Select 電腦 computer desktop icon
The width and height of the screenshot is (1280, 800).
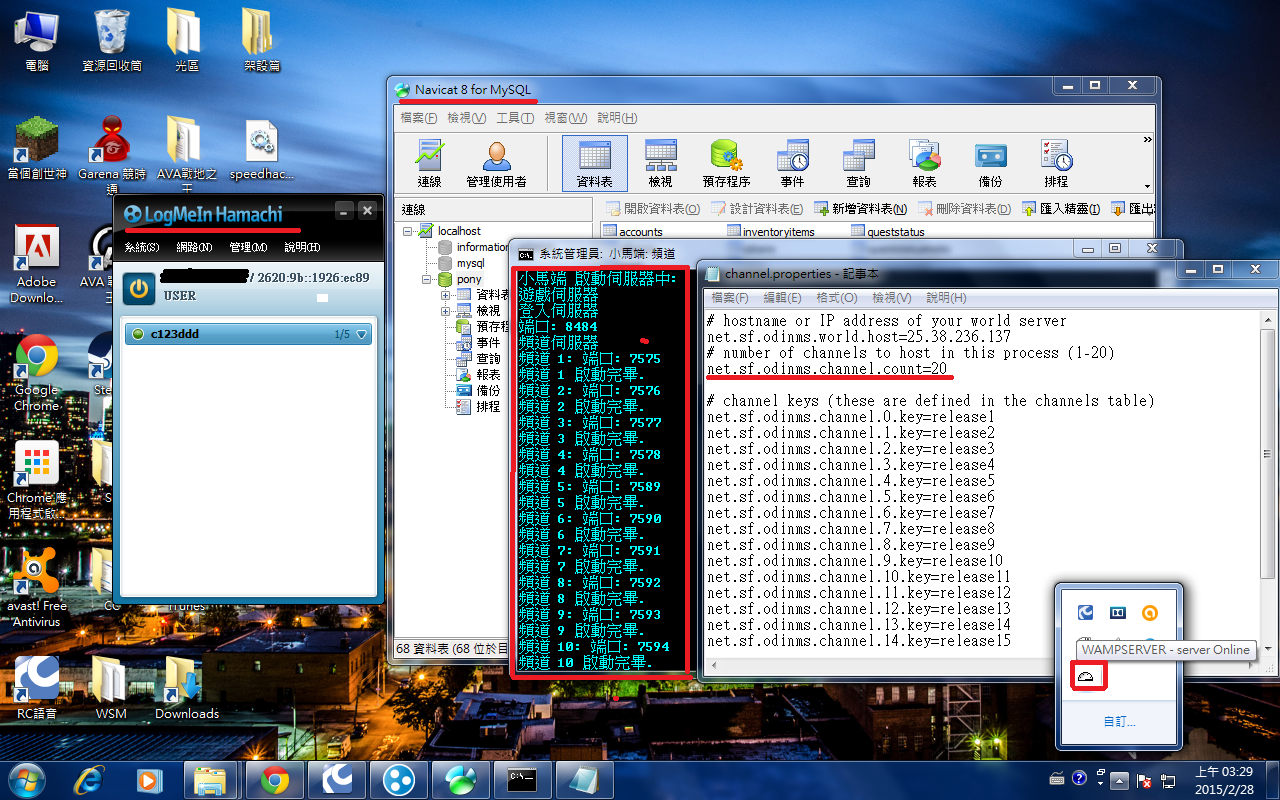point(37,41)
